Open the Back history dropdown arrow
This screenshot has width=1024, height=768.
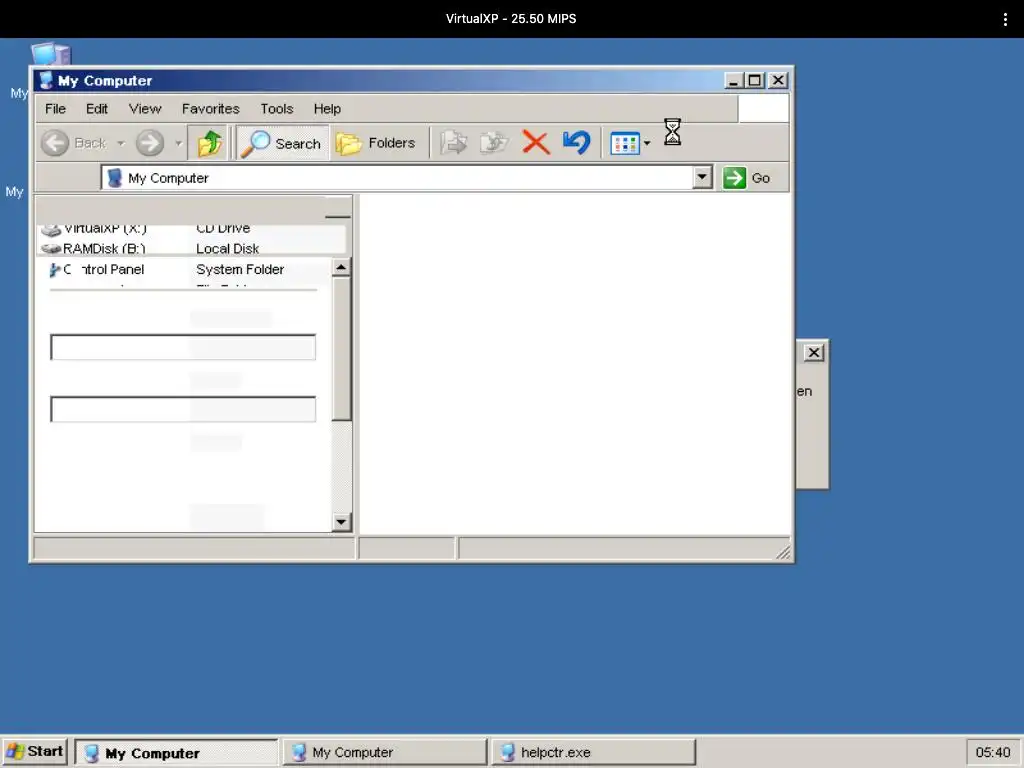[121, 143]
